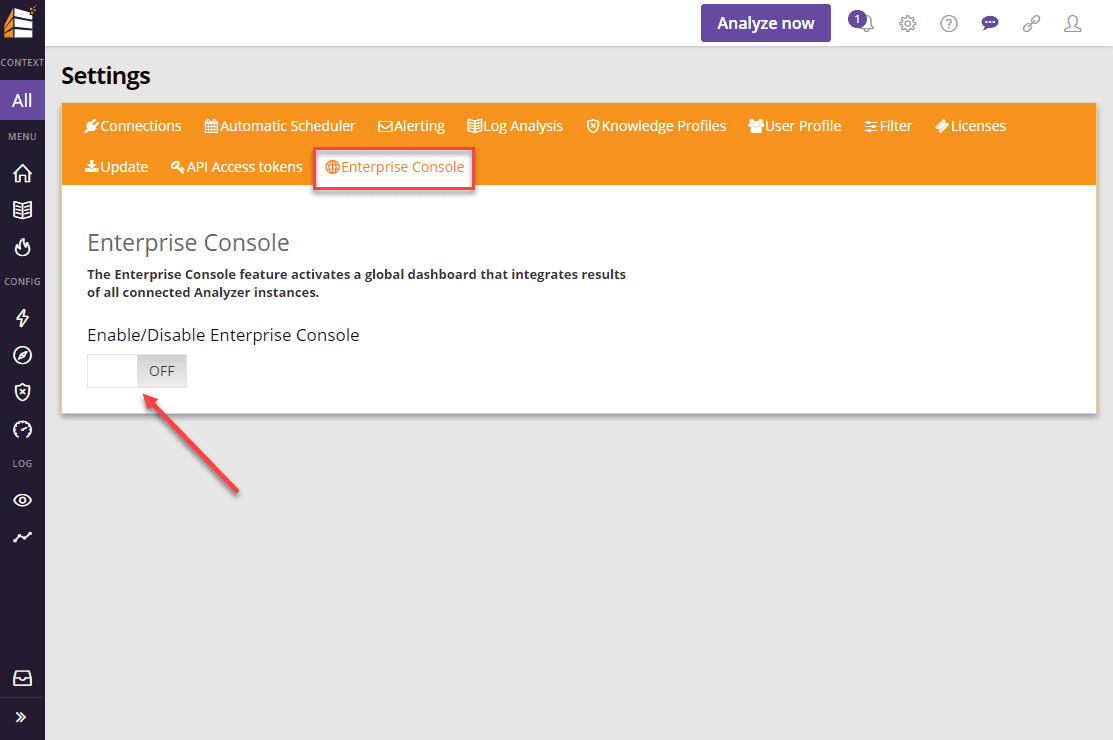Screen dimensions: 1113x740
Task: Select the trend chart icon in the sidebar
Action: 22,537
